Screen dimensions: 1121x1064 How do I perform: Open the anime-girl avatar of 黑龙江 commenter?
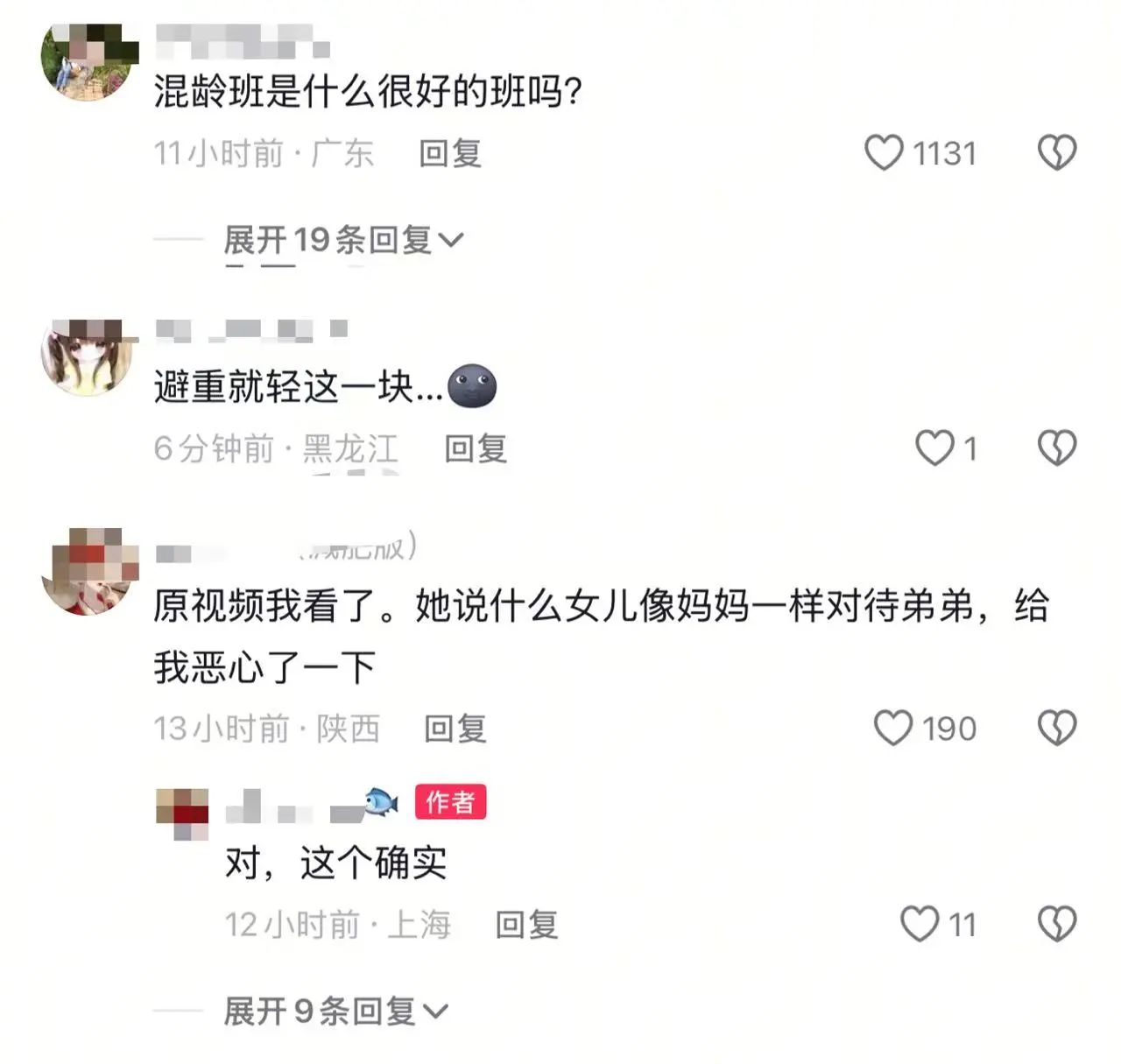point(90,357)
